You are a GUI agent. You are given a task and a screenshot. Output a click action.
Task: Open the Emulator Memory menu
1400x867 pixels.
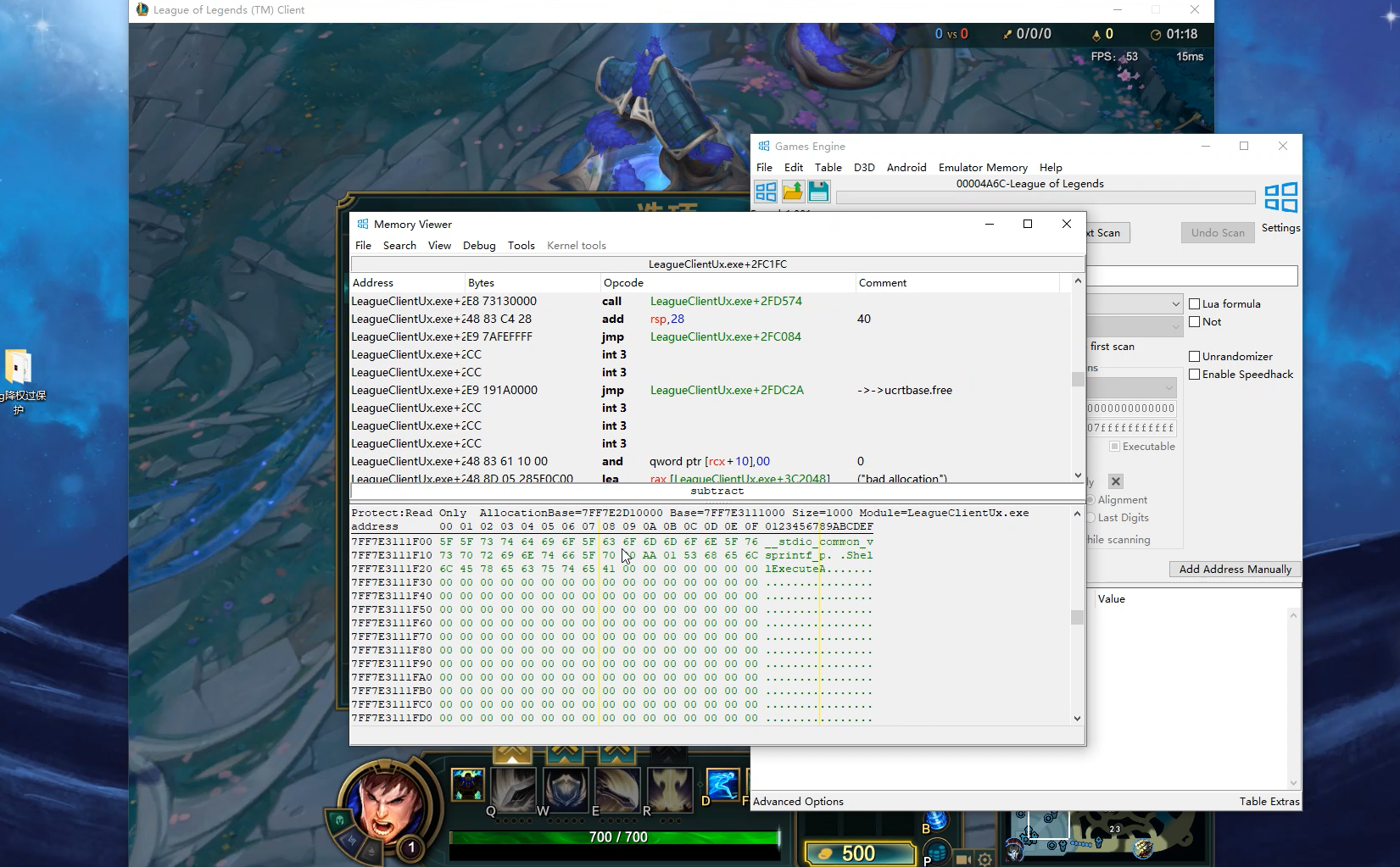click(x=983, y=168)
